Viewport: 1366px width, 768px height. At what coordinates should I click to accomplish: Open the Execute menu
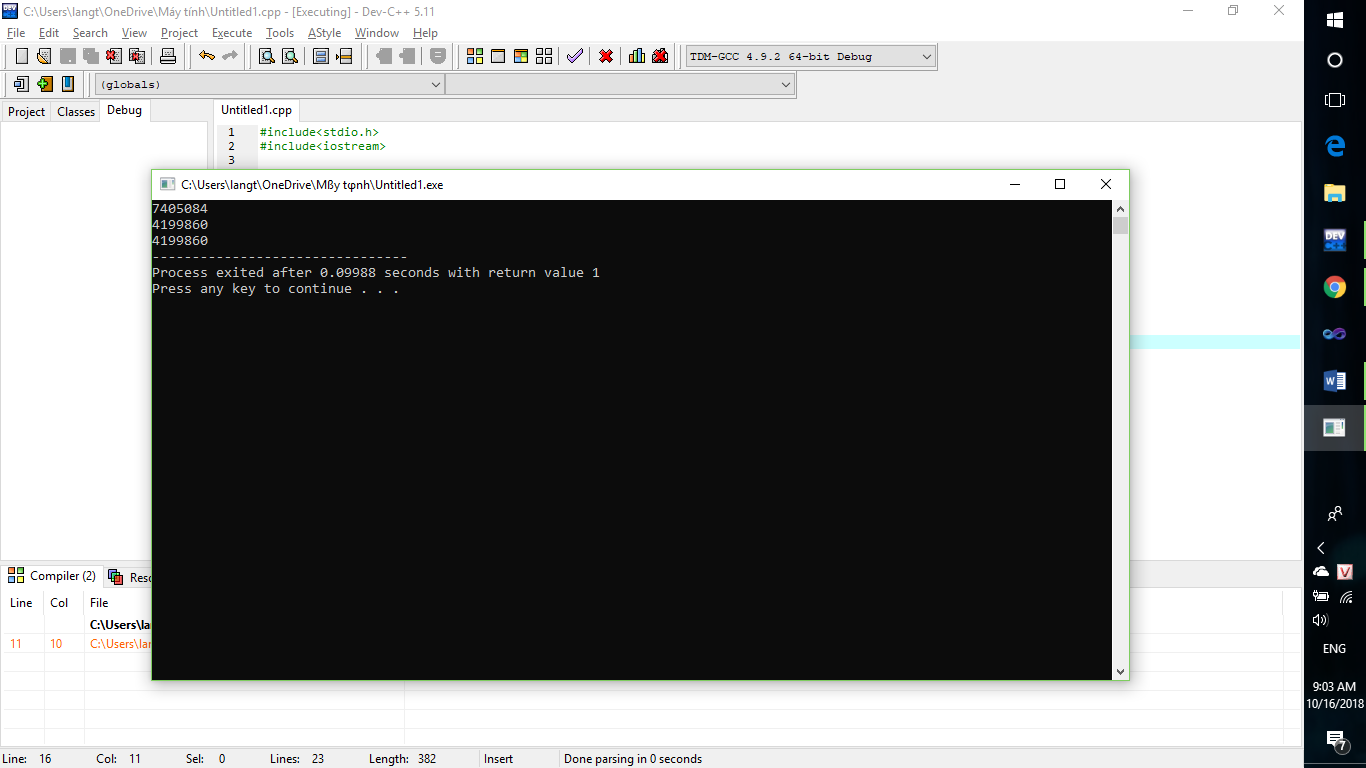click(x=231, y=33)
